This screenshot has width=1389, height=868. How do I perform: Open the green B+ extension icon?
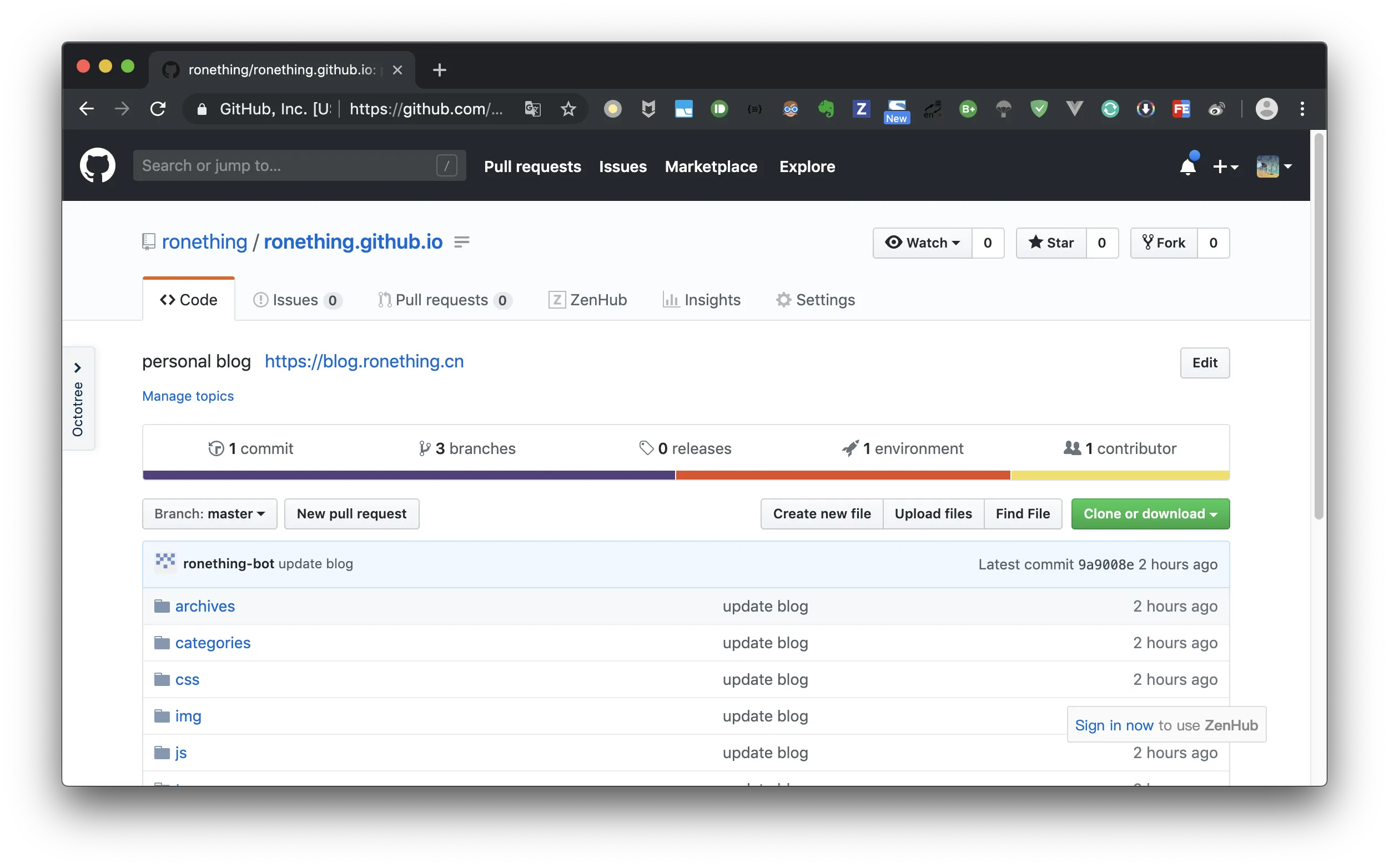tap(968, 109)
